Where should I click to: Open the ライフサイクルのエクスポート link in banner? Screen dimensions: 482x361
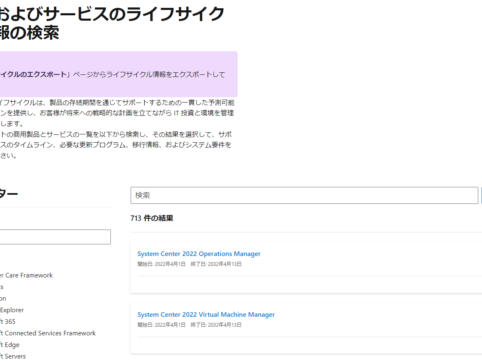point(33,74)
